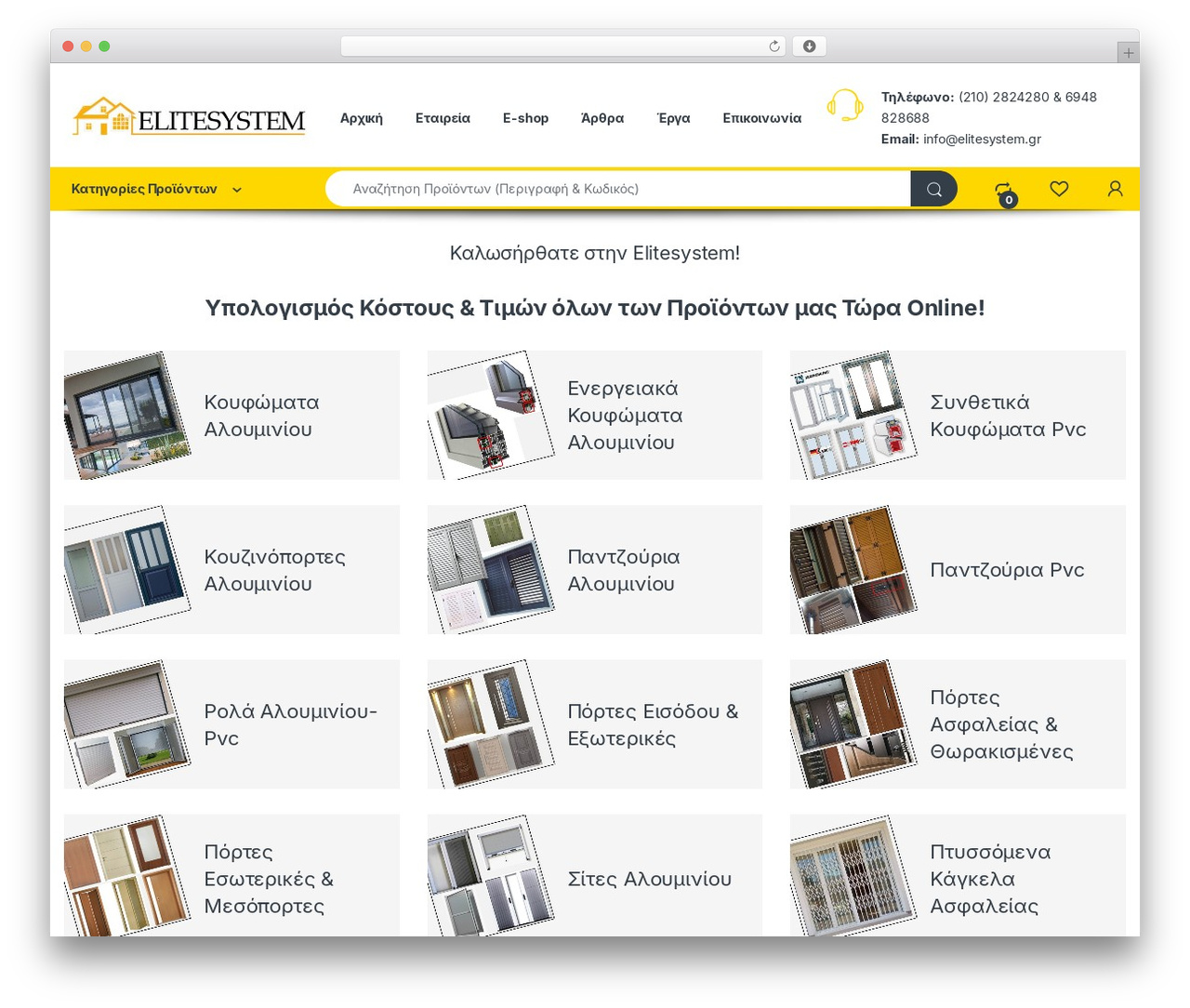Click the Συνθετικά Κουφώματα Pvc thumbnail
This screenshot has width=1190, height=1008.
853,416
